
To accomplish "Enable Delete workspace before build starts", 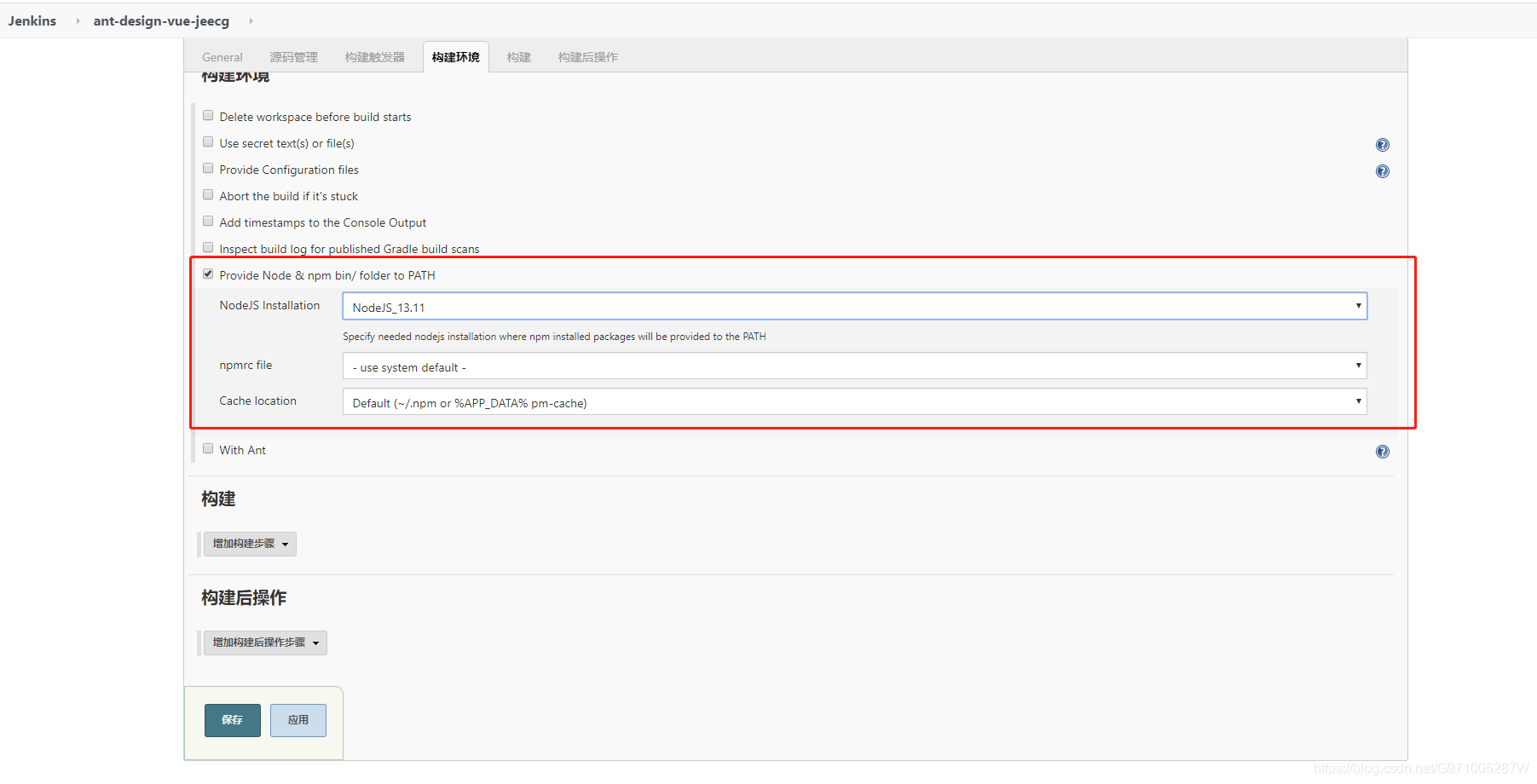I will coord(208,115).
